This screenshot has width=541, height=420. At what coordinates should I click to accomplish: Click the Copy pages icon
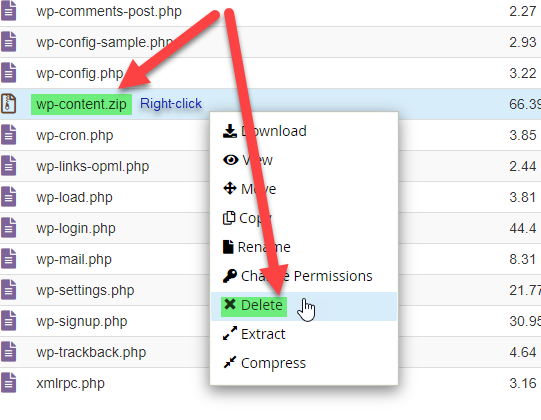[229, 218]
